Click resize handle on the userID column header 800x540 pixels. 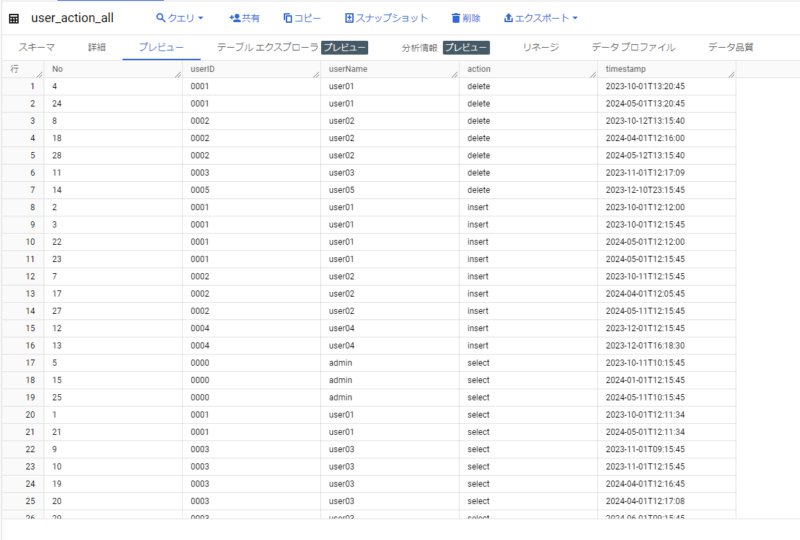click(315, 74)
